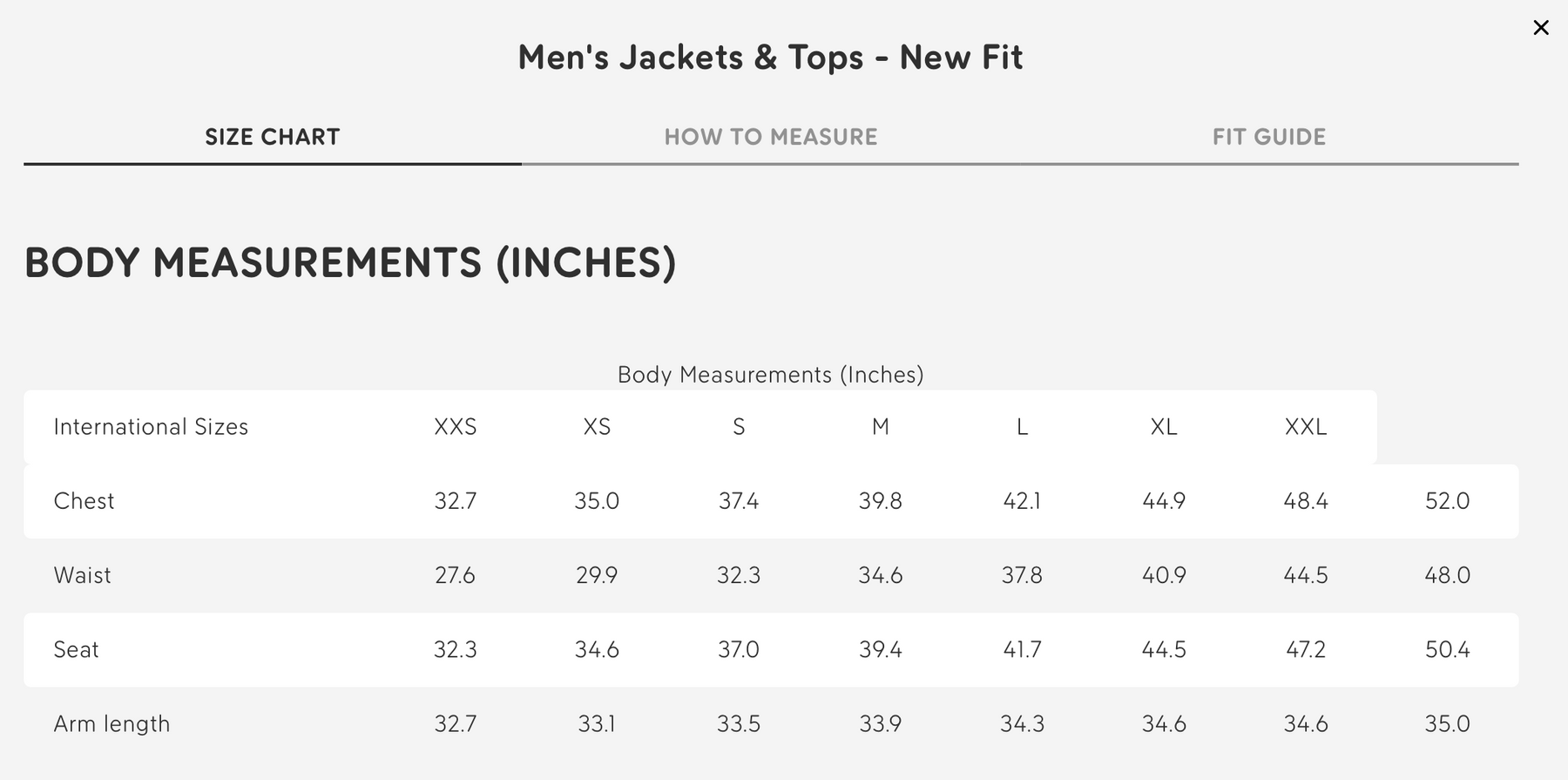Click the Waist row label

(83, 575)
